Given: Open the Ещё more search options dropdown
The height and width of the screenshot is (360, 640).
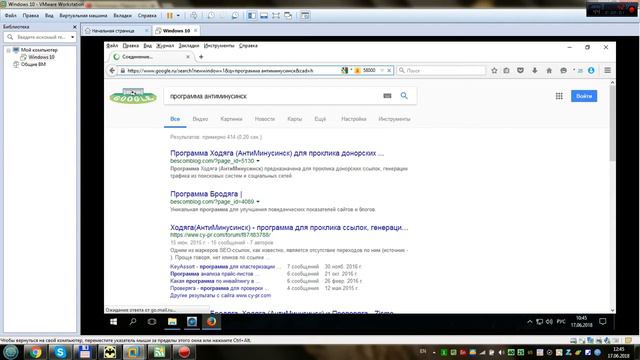Looking at the screenshot, I should tap(320, 119).
